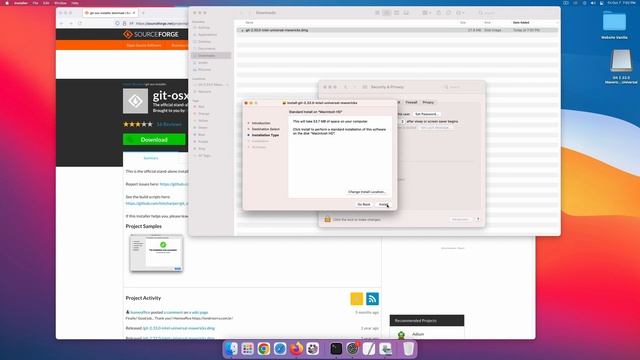Select the Red tag in the Finder sidebar
Viewport: 640px width, 360px height.
pos(201,107)
